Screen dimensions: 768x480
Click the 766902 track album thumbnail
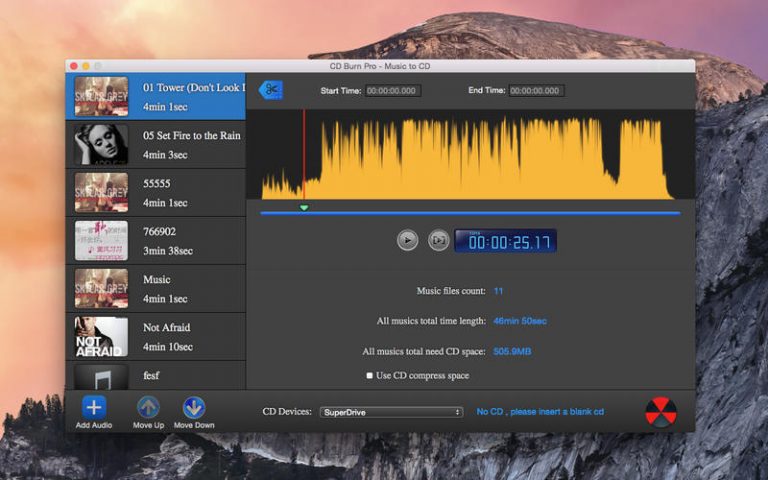pos(101,241)
